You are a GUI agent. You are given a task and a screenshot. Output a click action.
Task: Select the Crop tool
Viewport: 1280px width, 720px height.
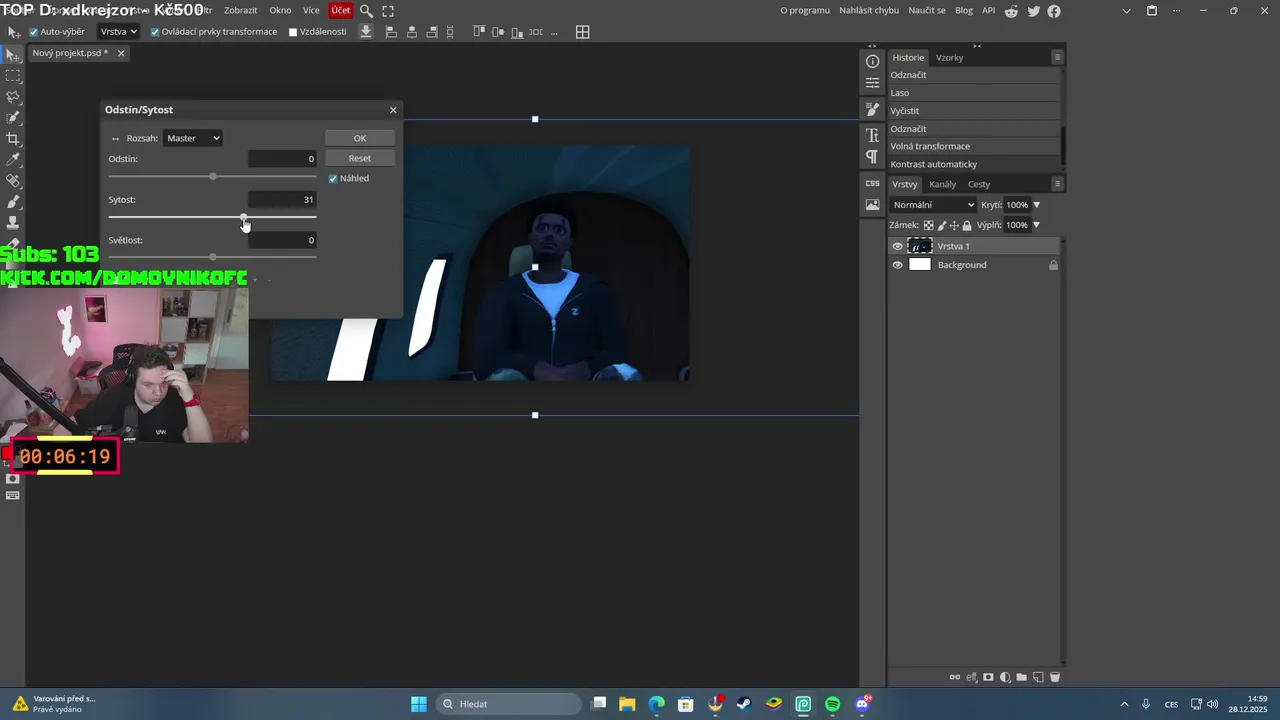pyautogui.click(x=13, y=138)
